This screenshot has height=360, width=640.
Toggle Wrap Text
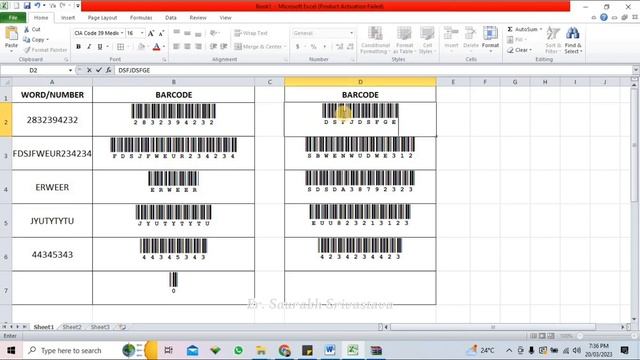click(x=251, y=33)
